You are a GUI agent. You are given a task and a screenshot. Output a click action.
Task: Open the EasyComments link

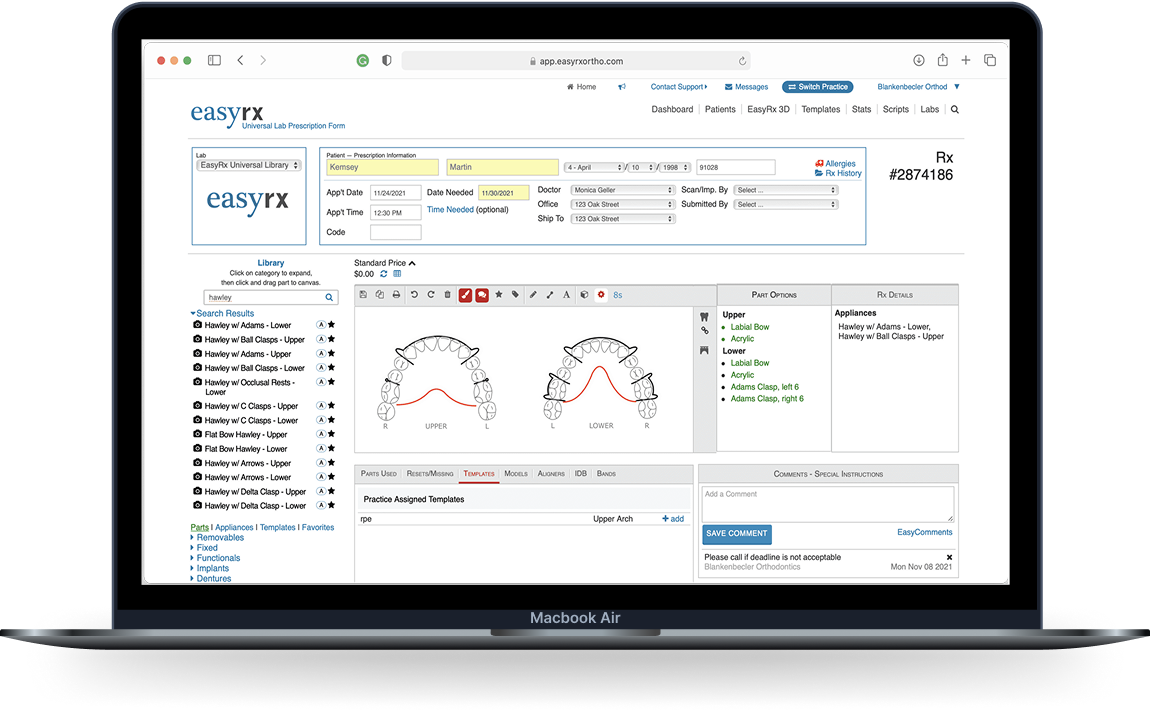click(925, 532)
